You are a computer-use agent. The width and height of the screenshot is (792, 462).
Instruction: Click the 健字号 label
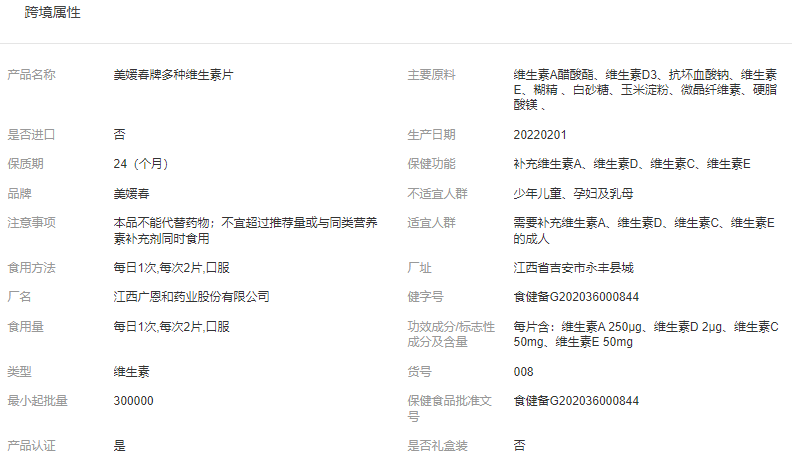pyautogui.click(x=425, y=297)
